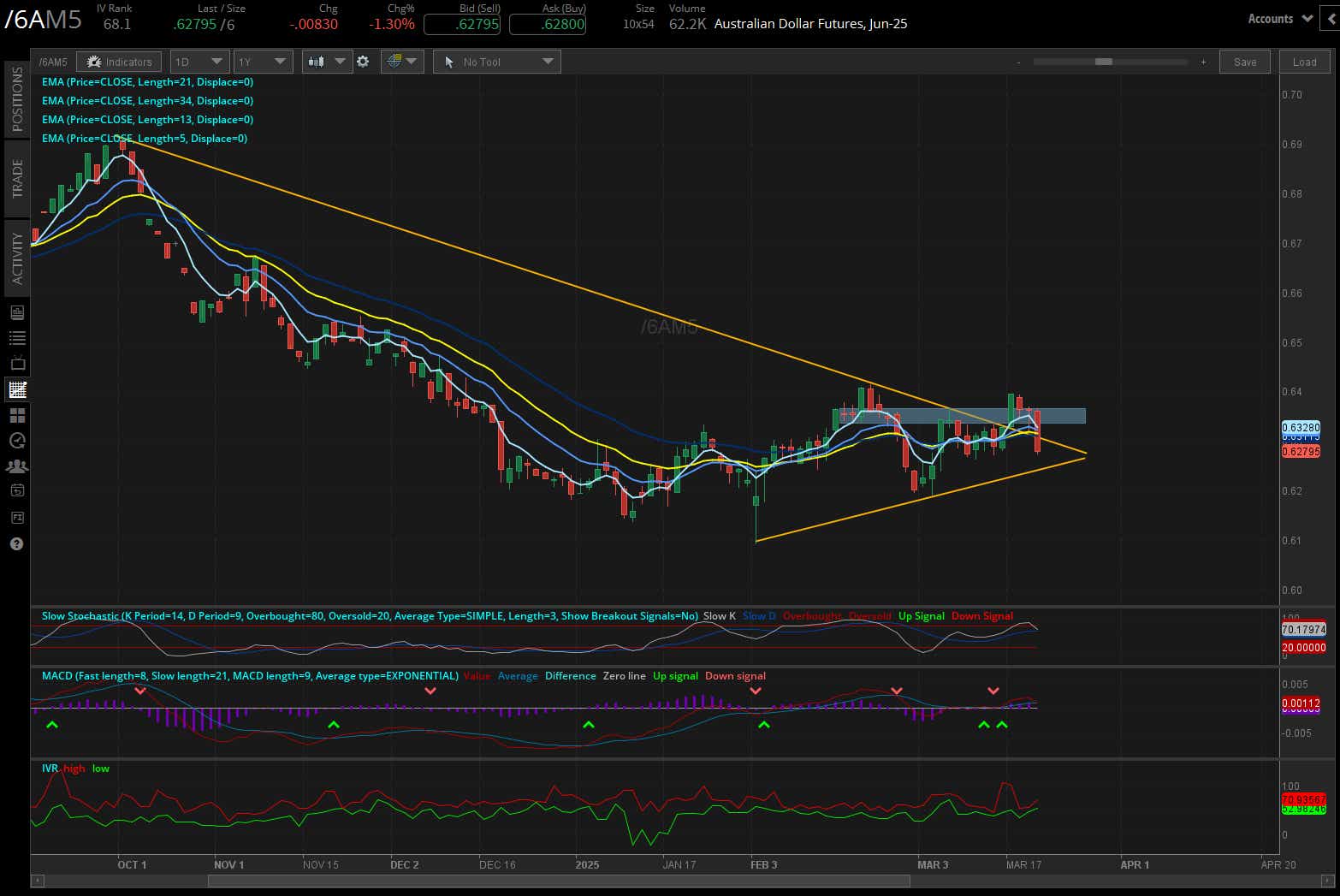
Task: Click the drawing tools crosshair icon
Action: point(394,61)
